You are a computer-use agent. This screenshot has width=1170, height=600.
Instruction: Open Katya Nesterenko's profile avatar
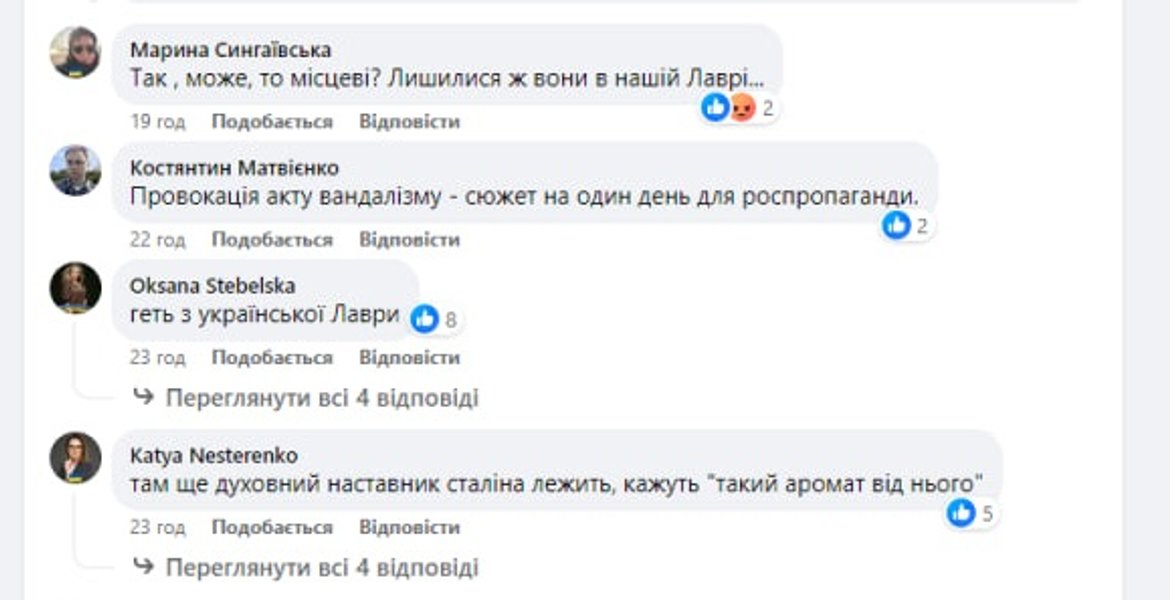tap(76, 458)
